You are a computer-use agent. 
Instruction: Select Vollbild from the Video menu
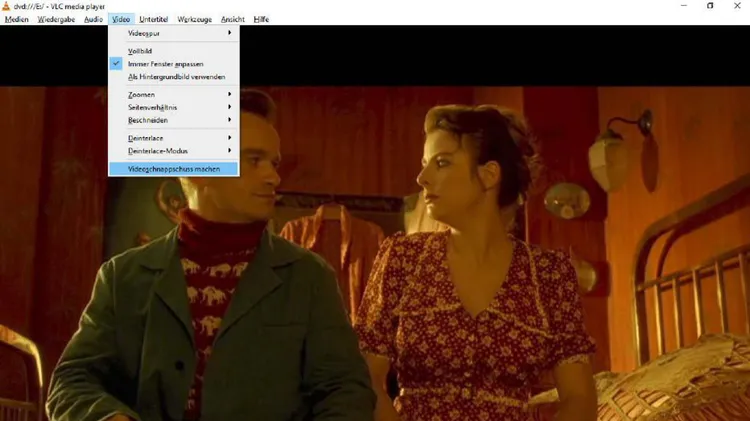coord(174,51)
